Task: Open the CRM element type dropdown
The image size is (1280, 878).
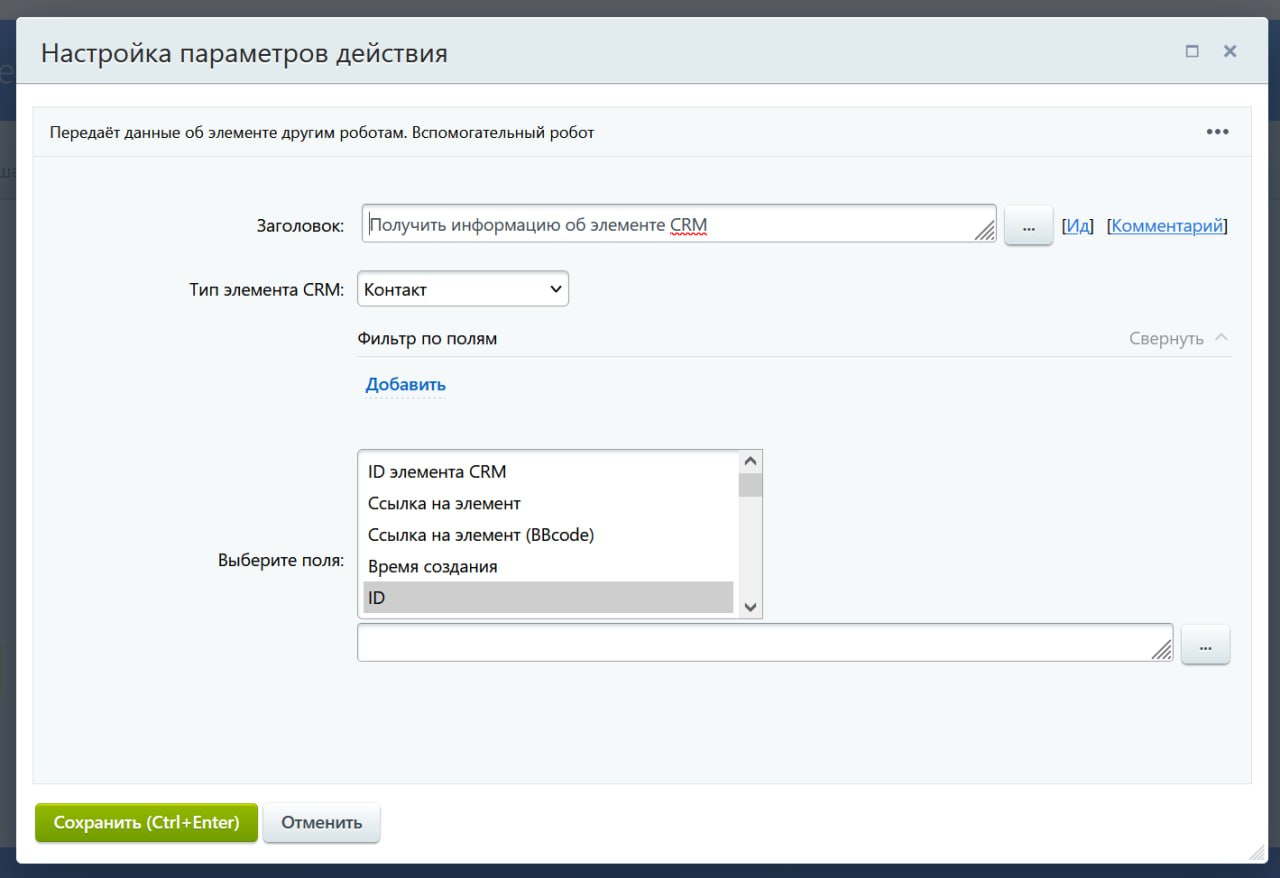Action: (x=462, y=290)
